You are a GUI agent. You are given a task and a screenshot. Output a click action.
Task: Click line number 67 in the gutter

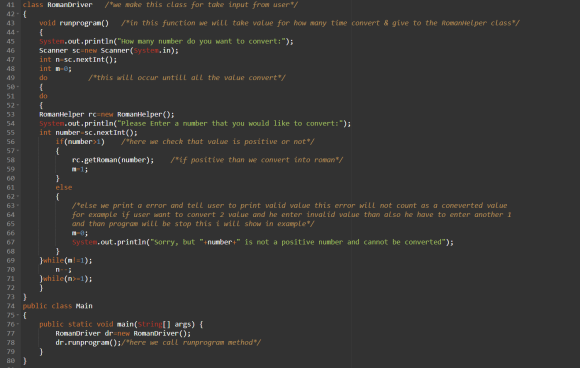click(x=10, y=242)
